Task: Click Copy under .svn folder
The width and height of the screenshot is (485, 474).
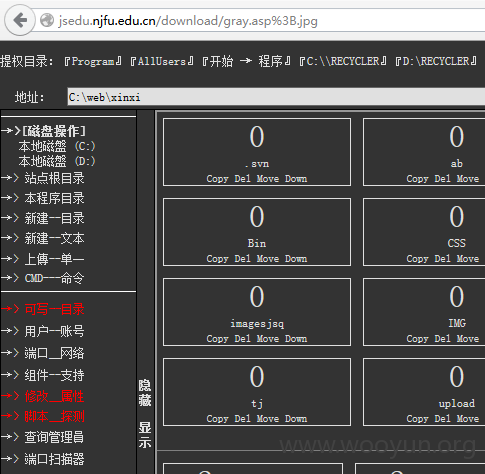Action: coord(217,179)
